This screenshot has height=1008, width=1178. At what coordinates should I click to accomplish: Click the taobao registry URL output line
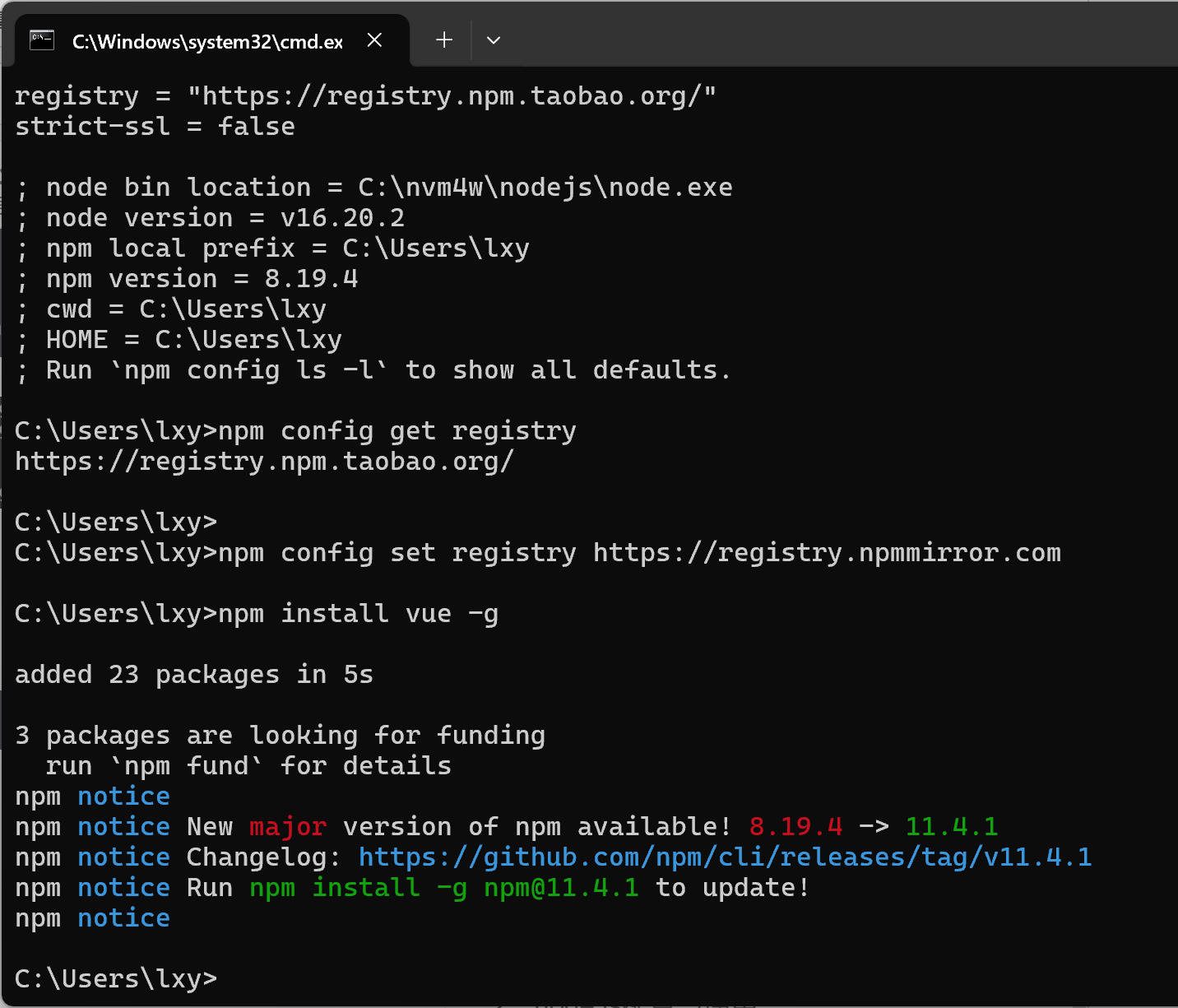[265, 462]
